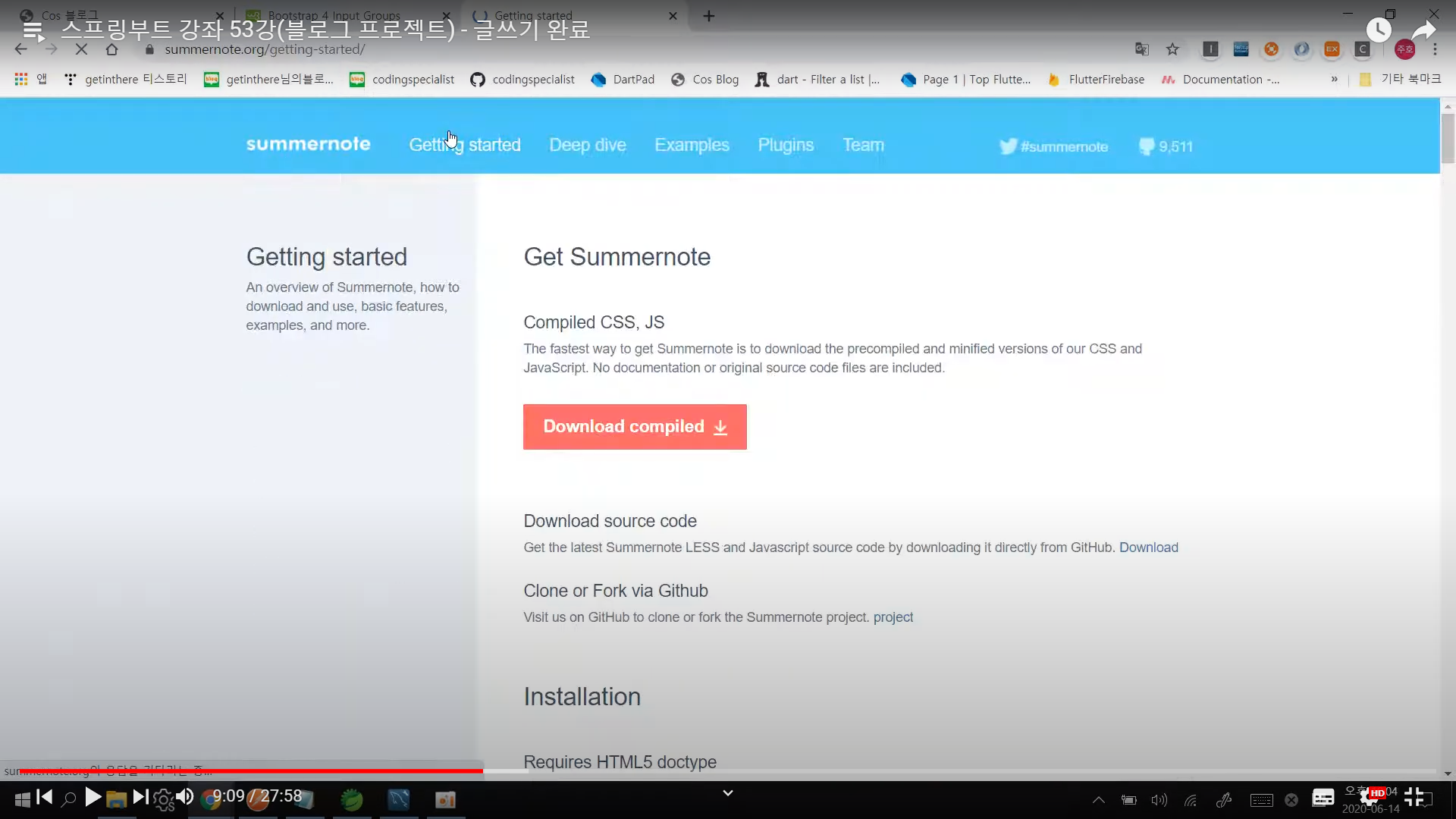
Task: Close the 'Getting started' tab
Action: pyautogui.click(x=673, y=16)
